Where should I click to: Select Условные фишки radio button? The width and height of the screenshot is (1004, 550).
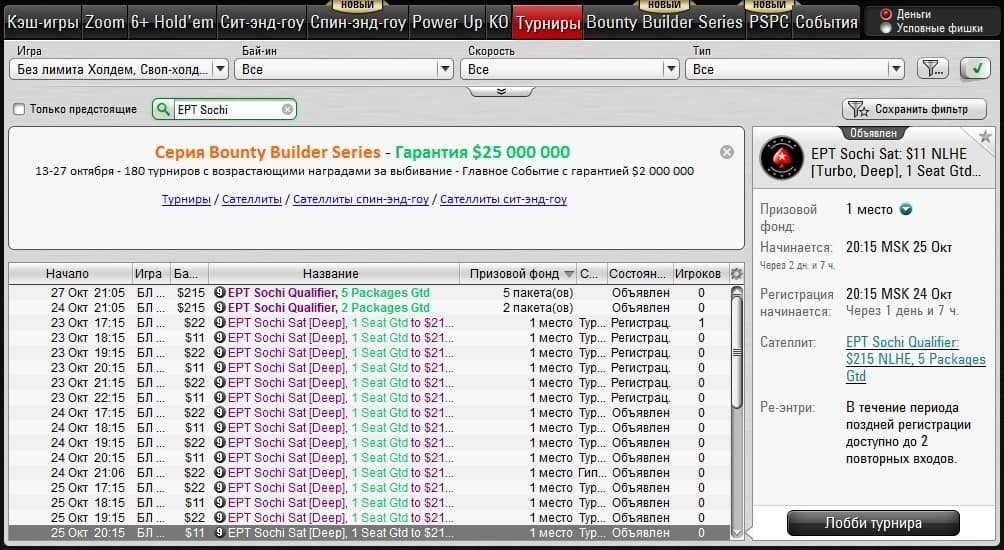pyautogui.click(x=886, y=28)
